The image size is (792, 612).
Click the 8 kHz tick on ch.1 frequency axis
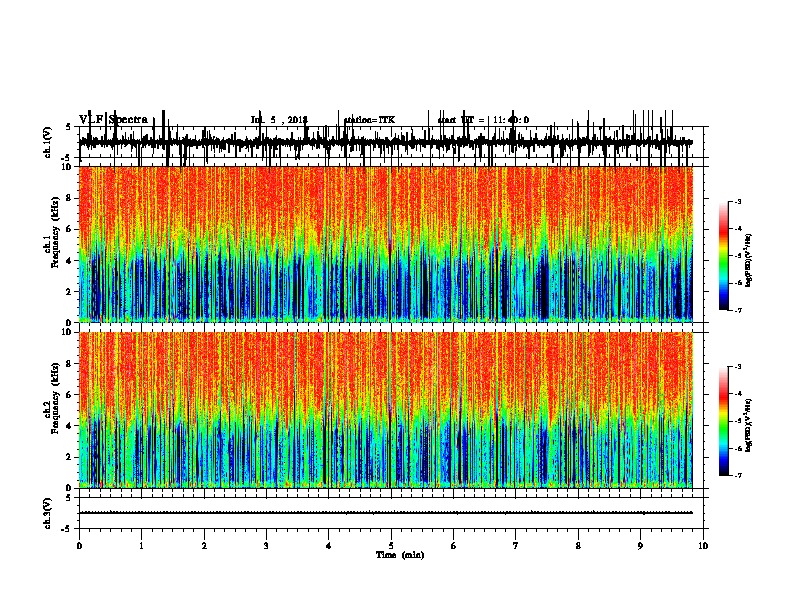(x=70, y=198)
